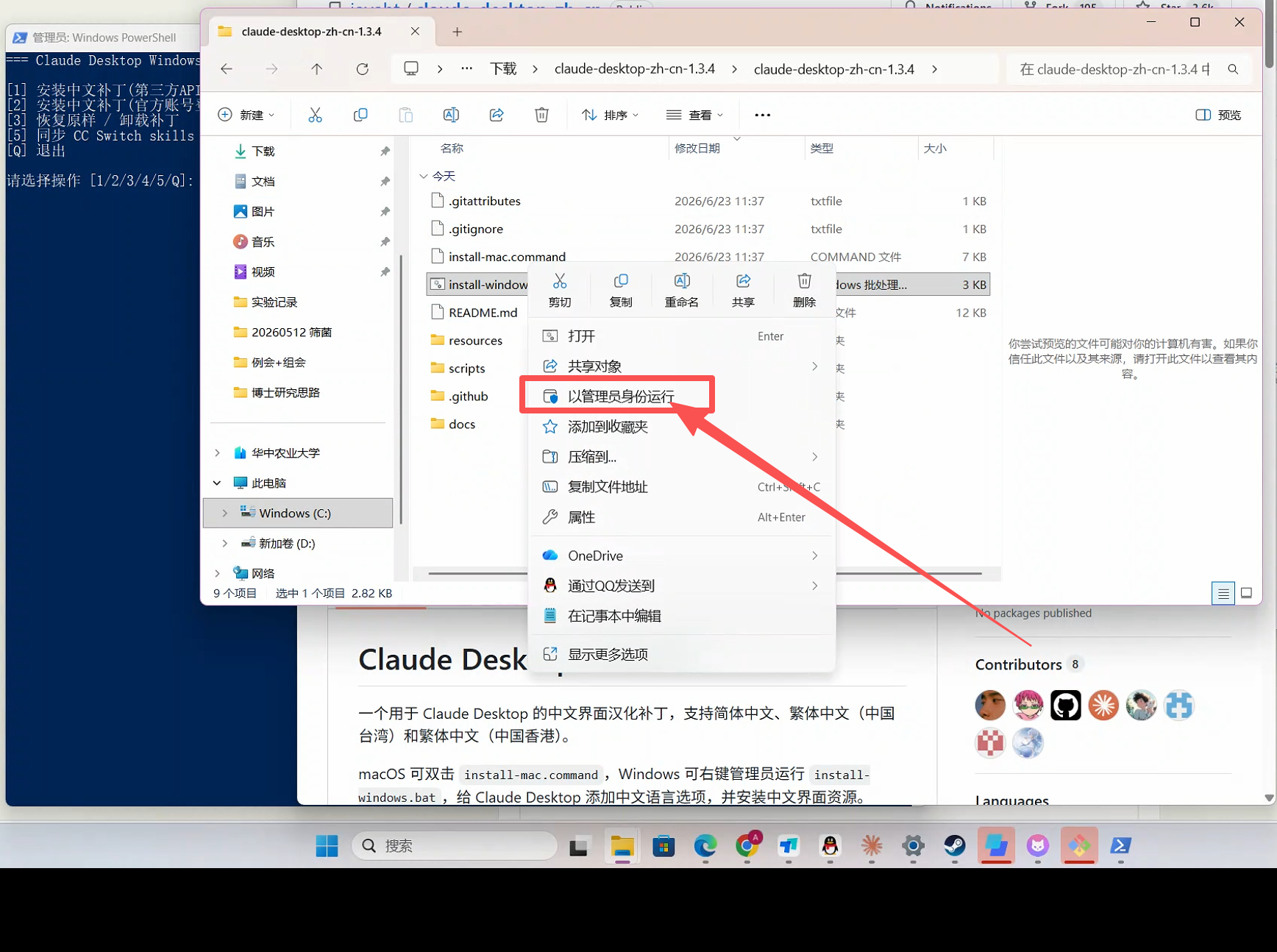Open the 新建 dropdown
This screenshot has width=1277, height=952.
tap(246, 115)
